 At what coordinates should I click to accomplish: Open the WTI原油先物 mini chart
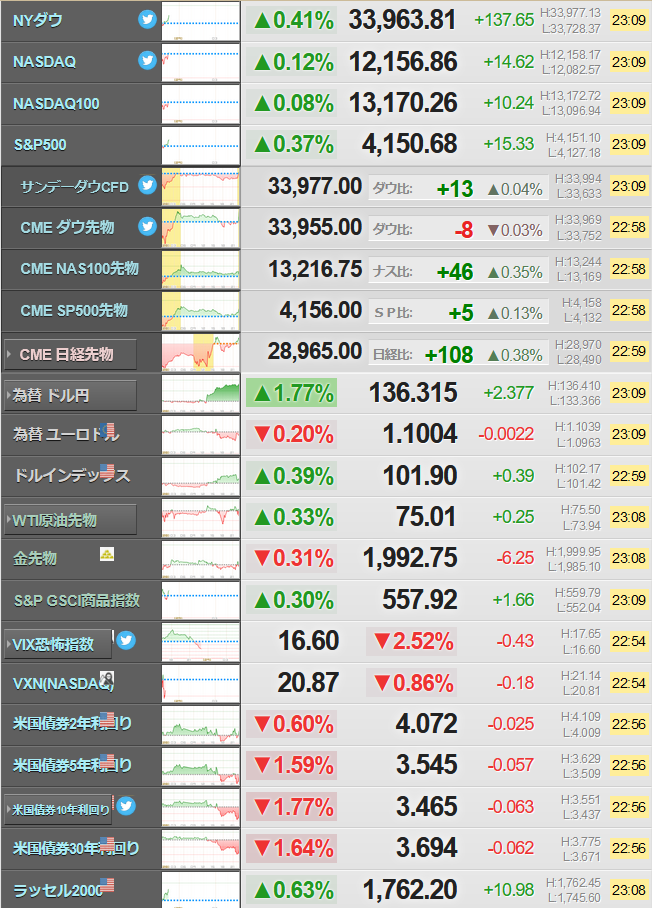pyautogui.click(x=200, y=518)
